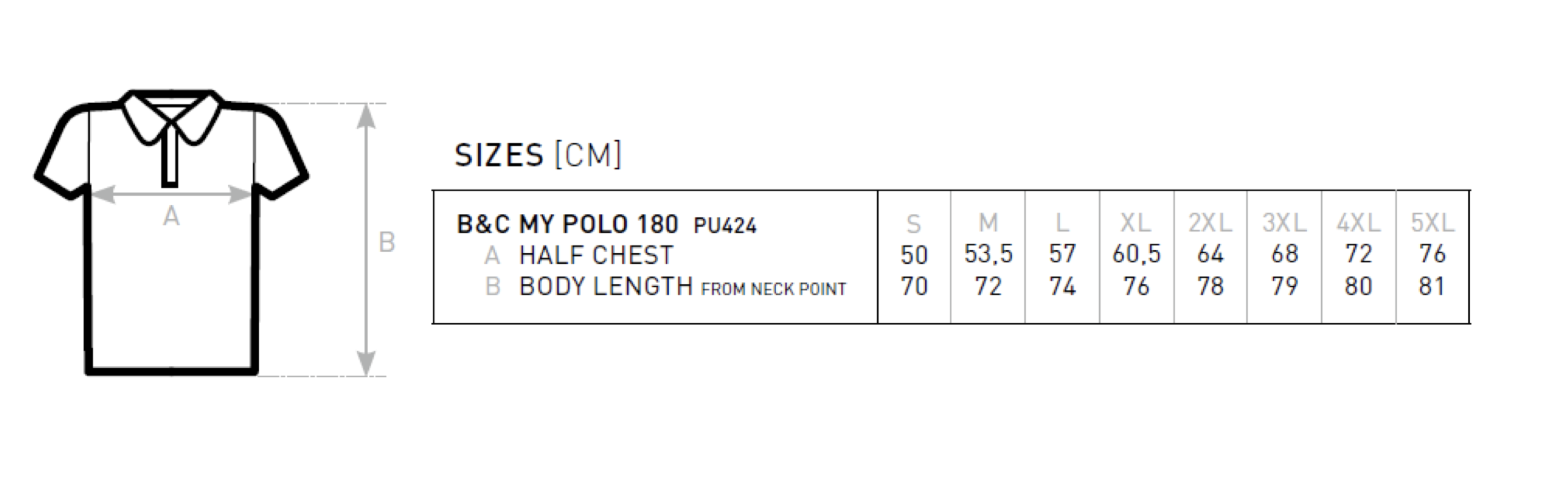
Task: Click the 53,5 half chest value
Action: pyautogui.click(x=988, y=254)
